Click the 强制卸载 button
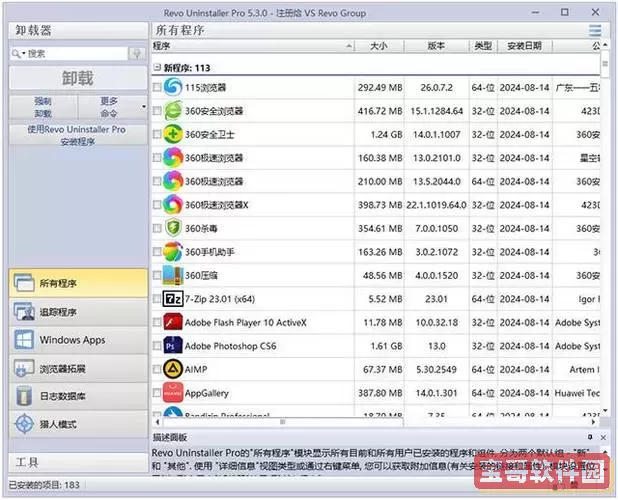This screenshot has width=618, height=500. coord(43,107)
